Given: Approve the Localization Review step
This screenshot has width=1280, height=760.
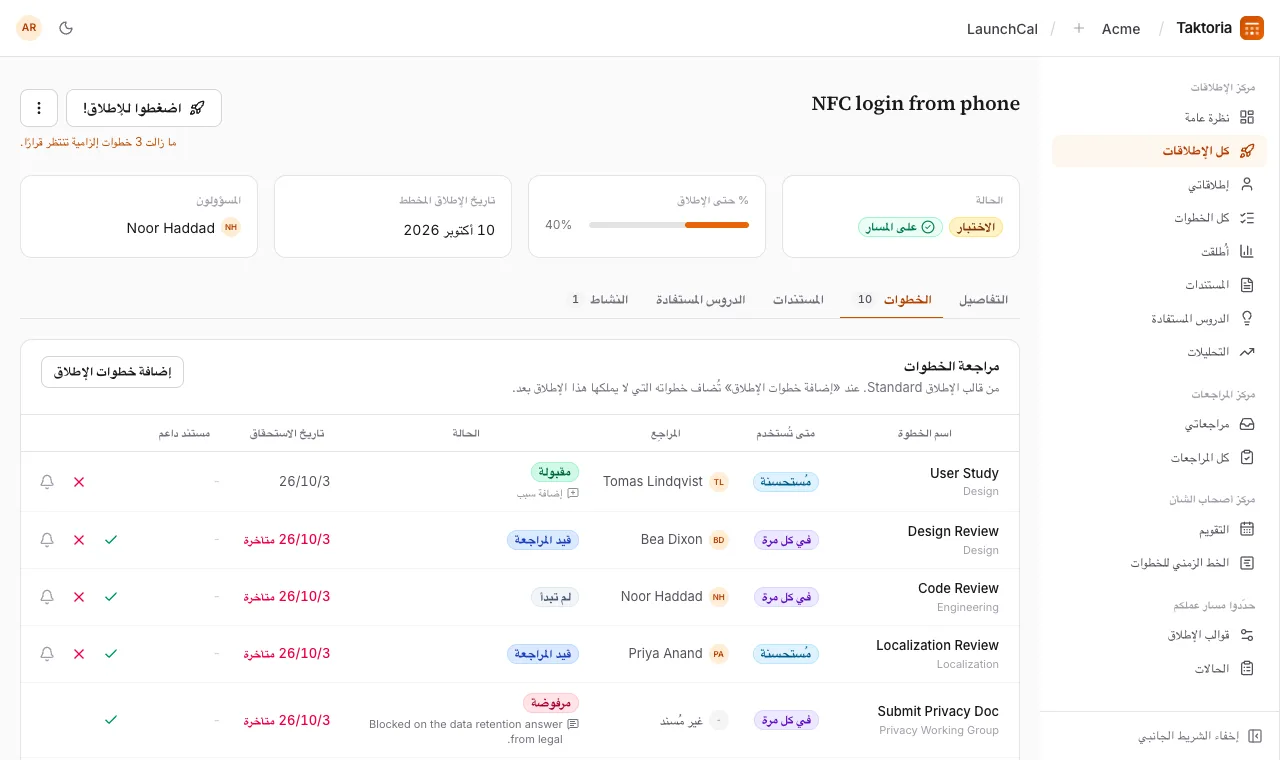Looking at the screenshot, I should pyautogui.click(x=111, y=654).
